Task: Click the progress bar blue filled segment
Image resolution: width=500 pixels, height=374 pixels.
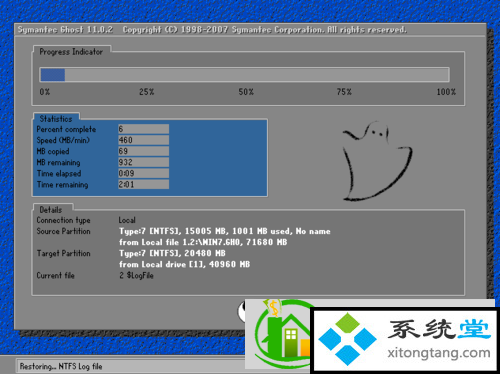Action: [x=53, y=75]
